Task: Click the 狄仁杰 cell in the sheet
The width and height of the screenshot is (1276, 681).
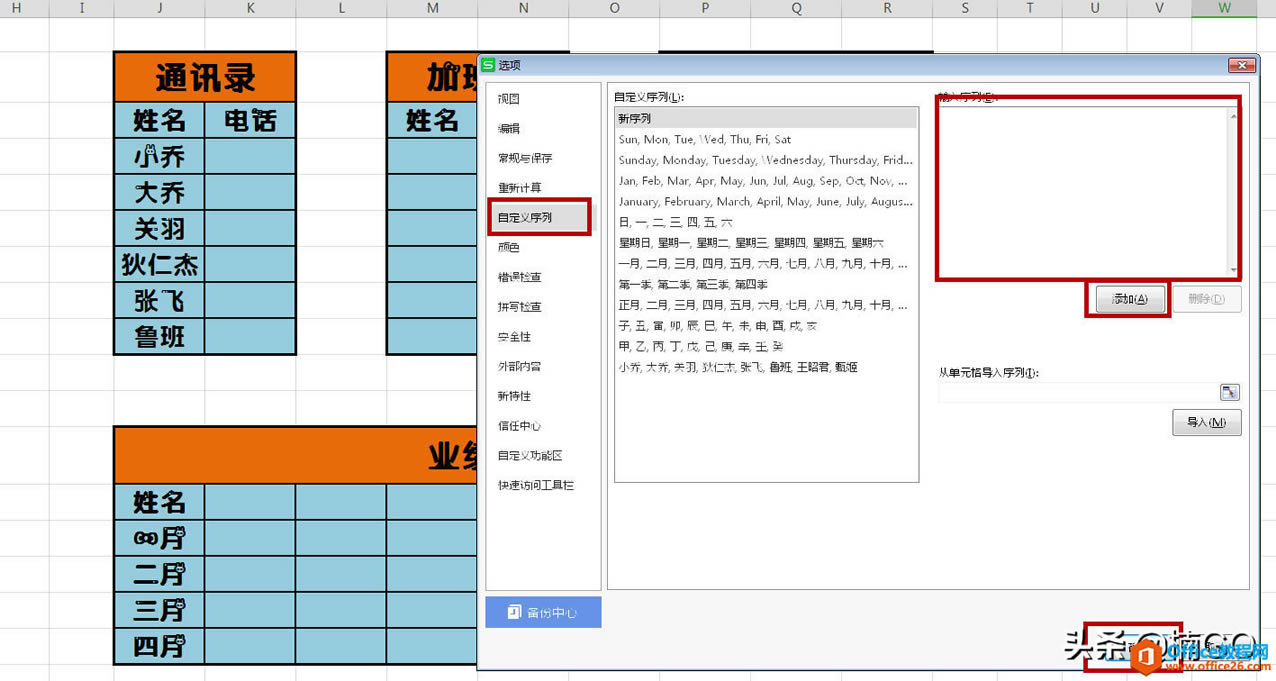Action: [160, 264]
